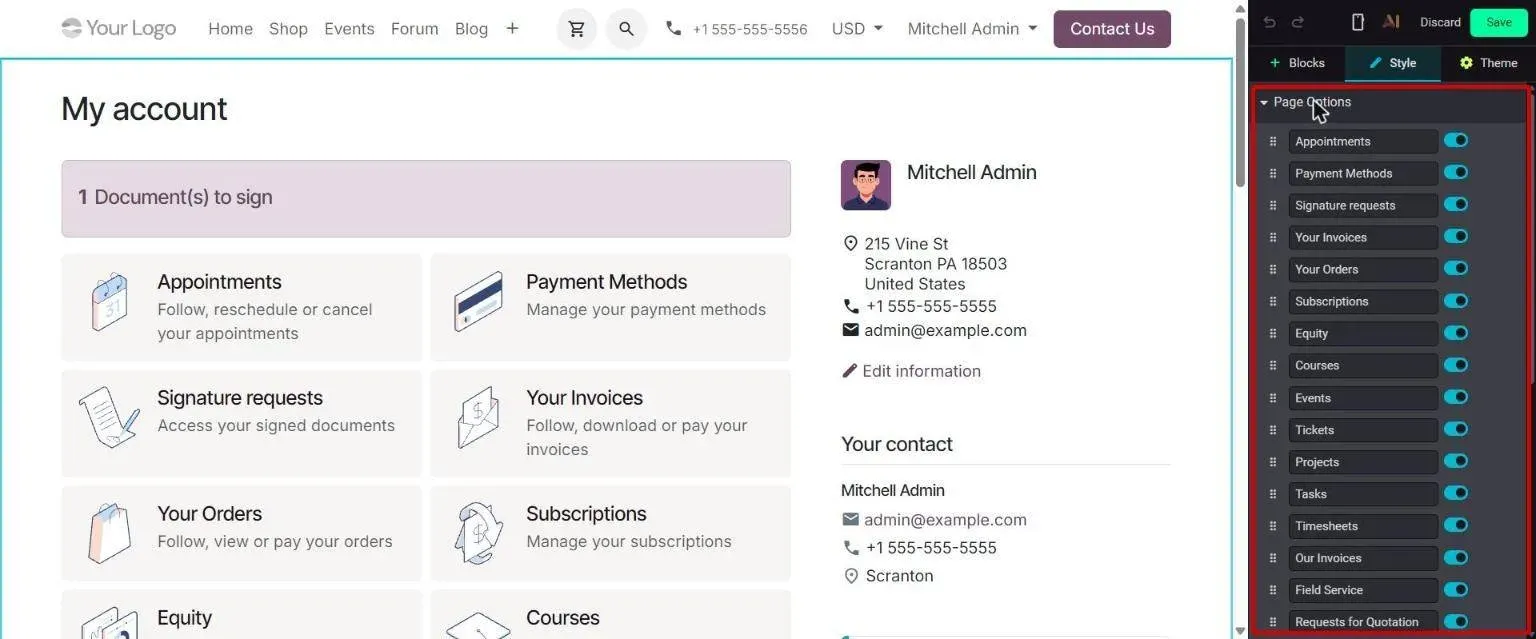Open the Shop menu item
The height and width of the screenshot is (639, 1536).
(x=288, y=29)
